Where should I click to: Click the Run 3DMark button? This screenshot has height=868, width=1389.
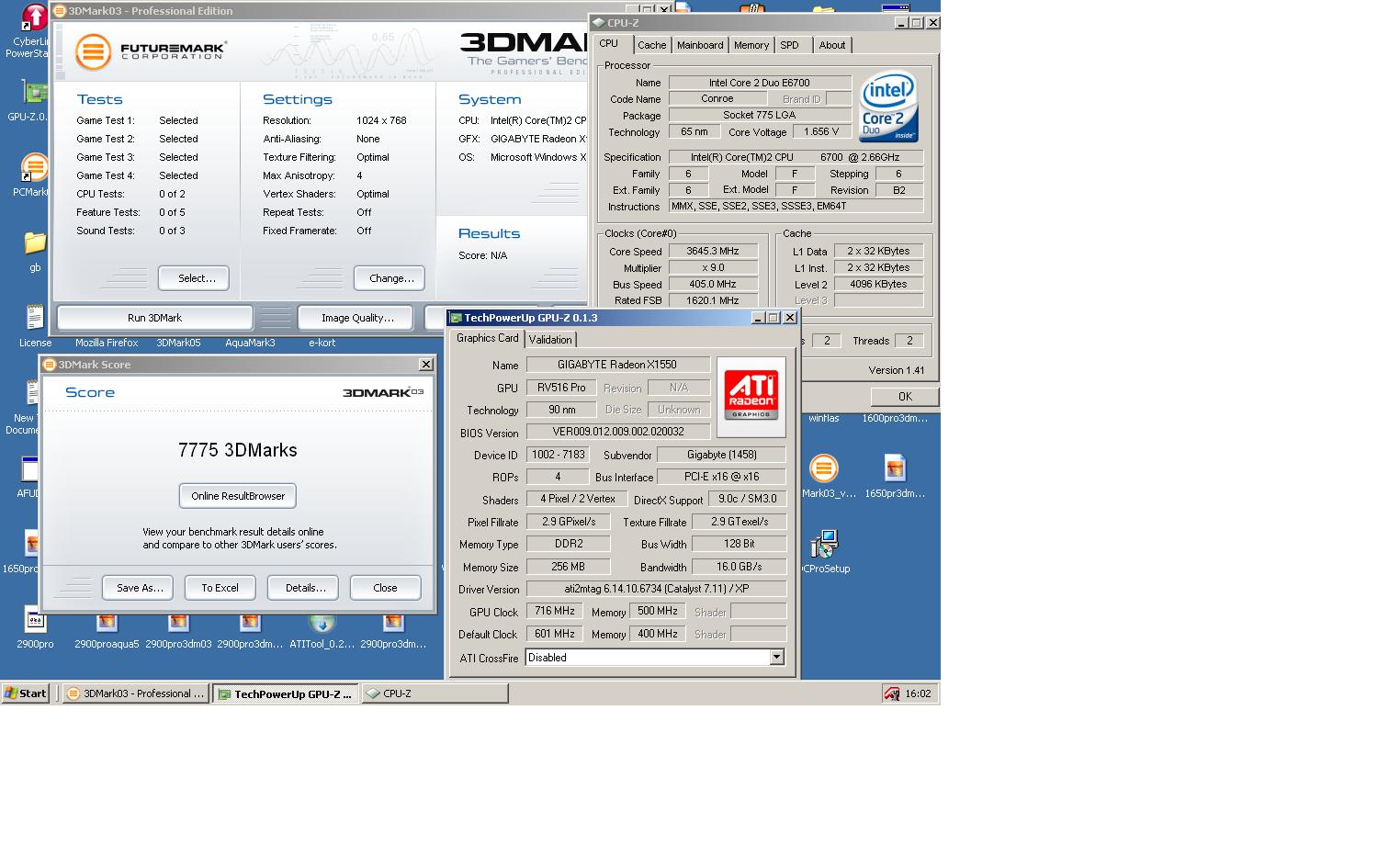point(155,318)
